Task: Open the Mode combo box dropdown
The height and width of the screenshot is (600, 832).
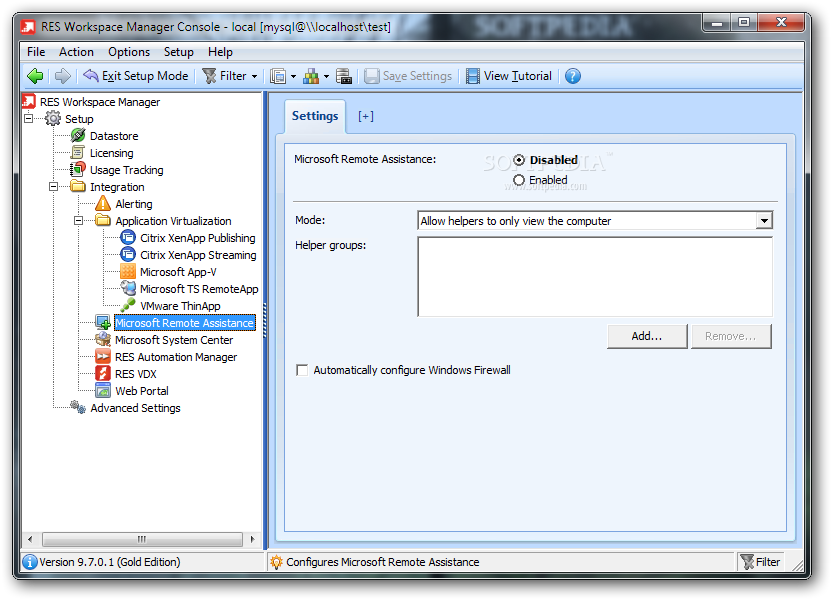Action: (x=764, y=221)
